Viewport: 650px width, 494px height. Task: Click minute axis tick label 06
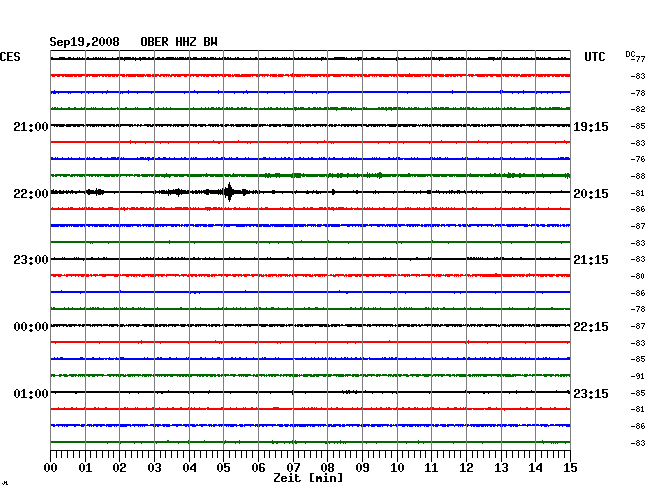258,467
